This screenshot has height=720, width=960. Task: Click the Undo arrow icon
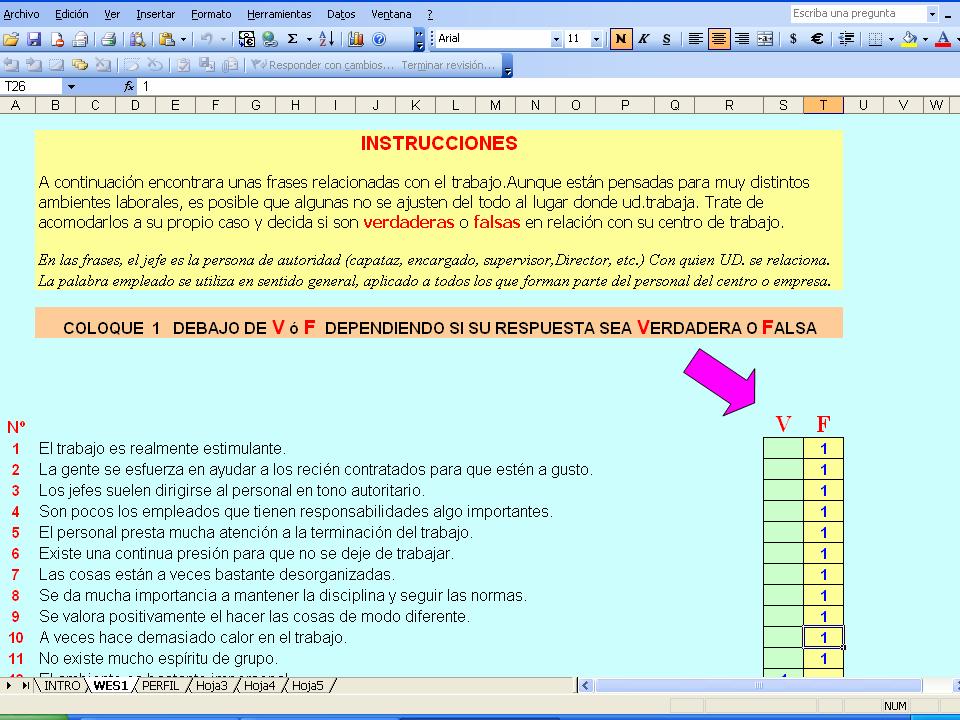tap(206, 39)
